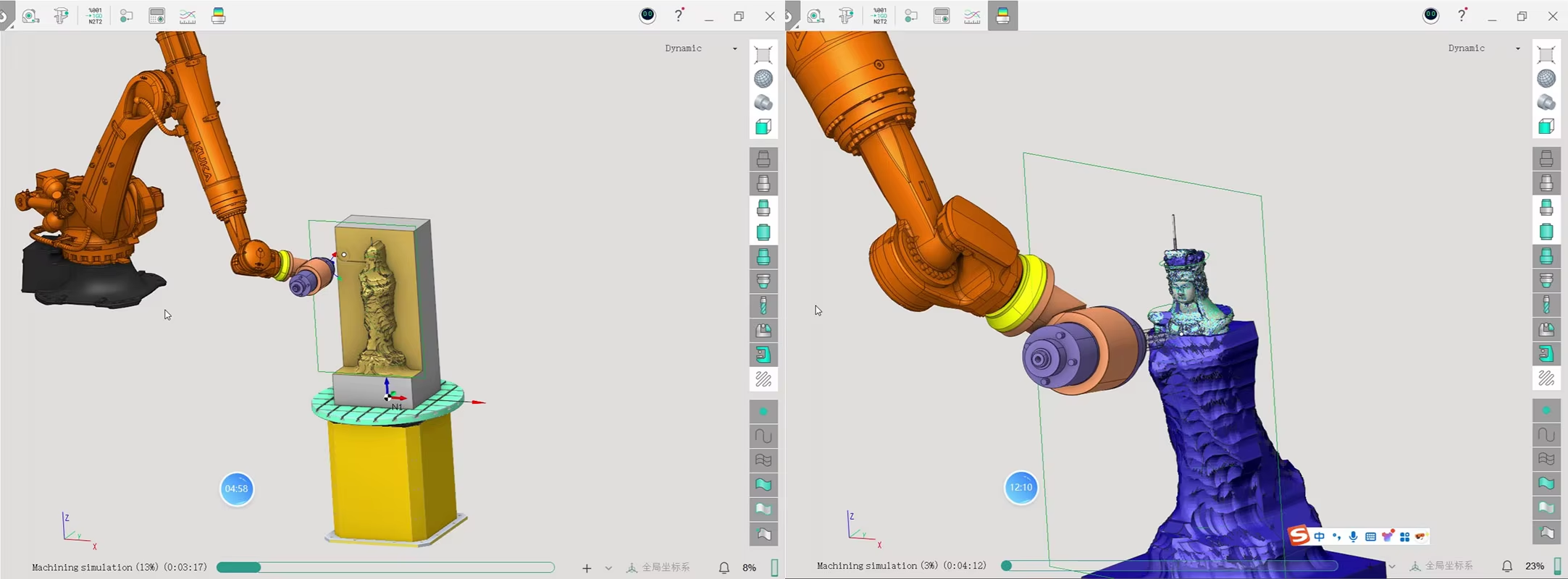Switch to wireframe sphere display in right window
The image size is (1568, 579).
click(1546, 79)
